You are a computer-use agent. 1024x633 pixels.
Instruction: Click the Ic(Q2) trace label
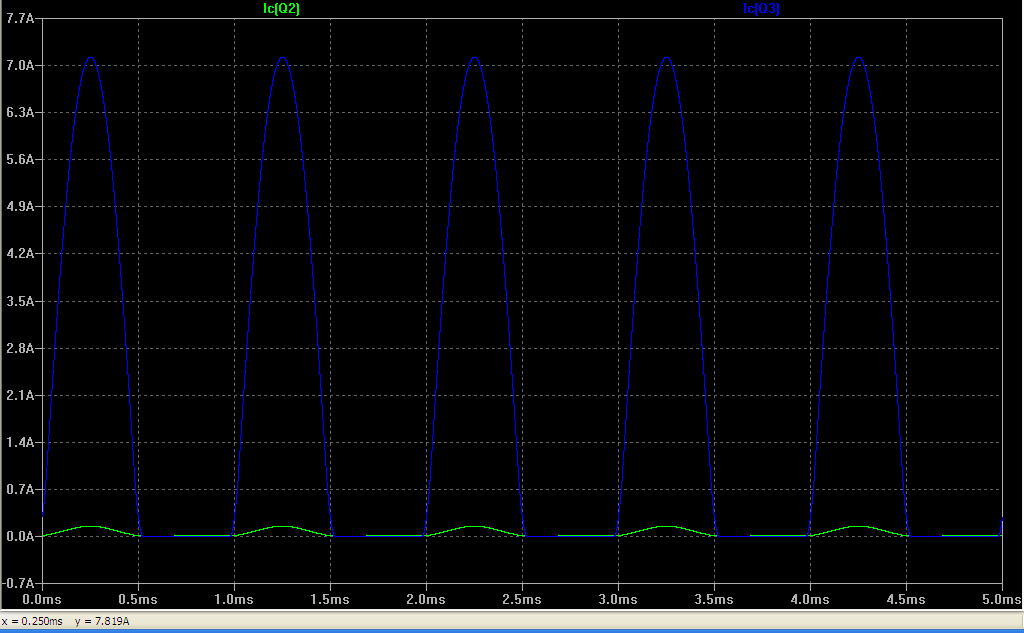[x=281, y=8]
